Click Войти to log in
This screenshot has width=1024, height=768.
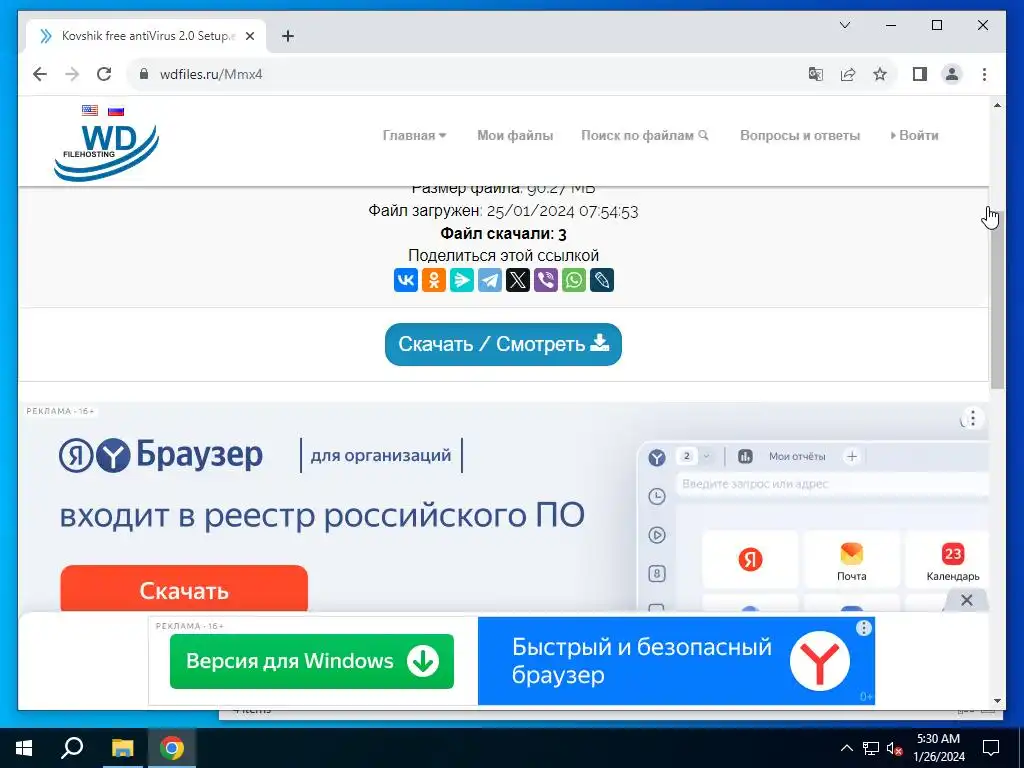click(914, 135)
